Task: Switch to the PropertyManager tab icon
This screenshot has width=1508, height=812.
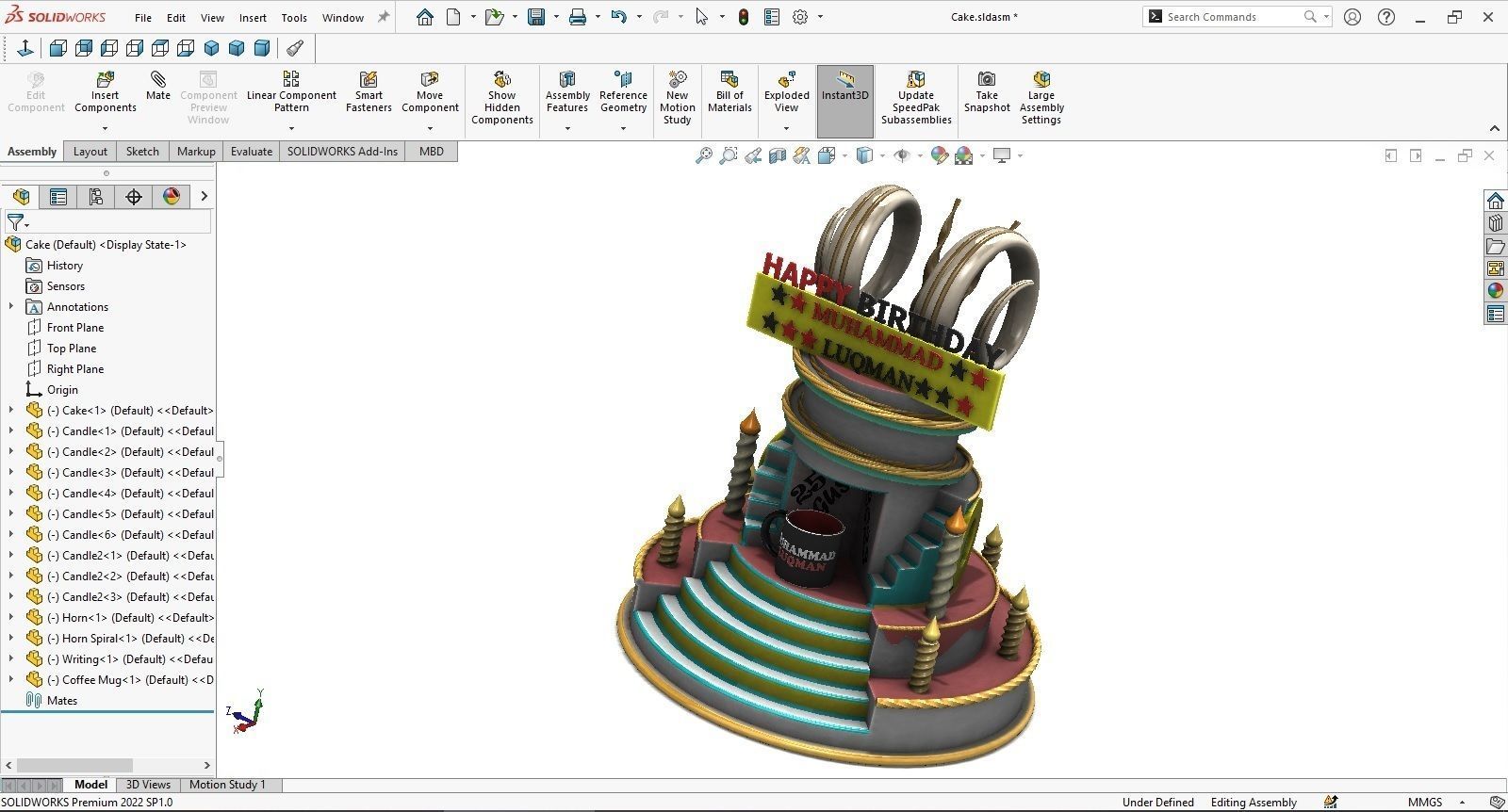Action: tap(58, 196)
